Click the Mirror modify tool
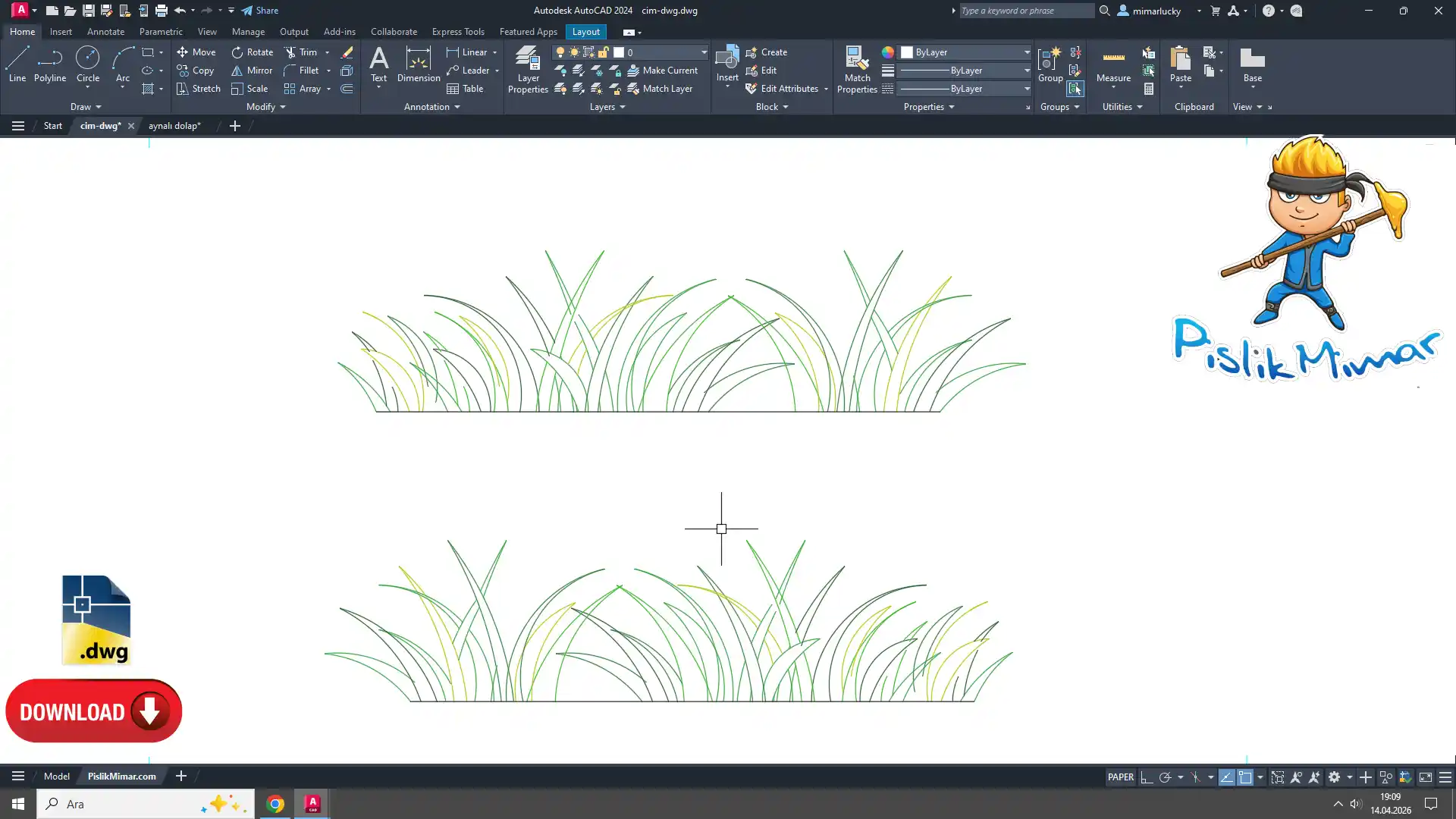The image size is (1456, 819). pyautogui.click(x=252, y=71)
